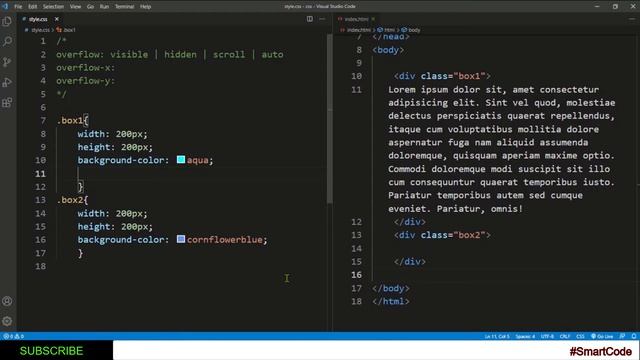Image resolution: width=640 pixels, height=360 pixels.
Task: Click the VS Code logo in title bar
Action: tap(5, 6)
